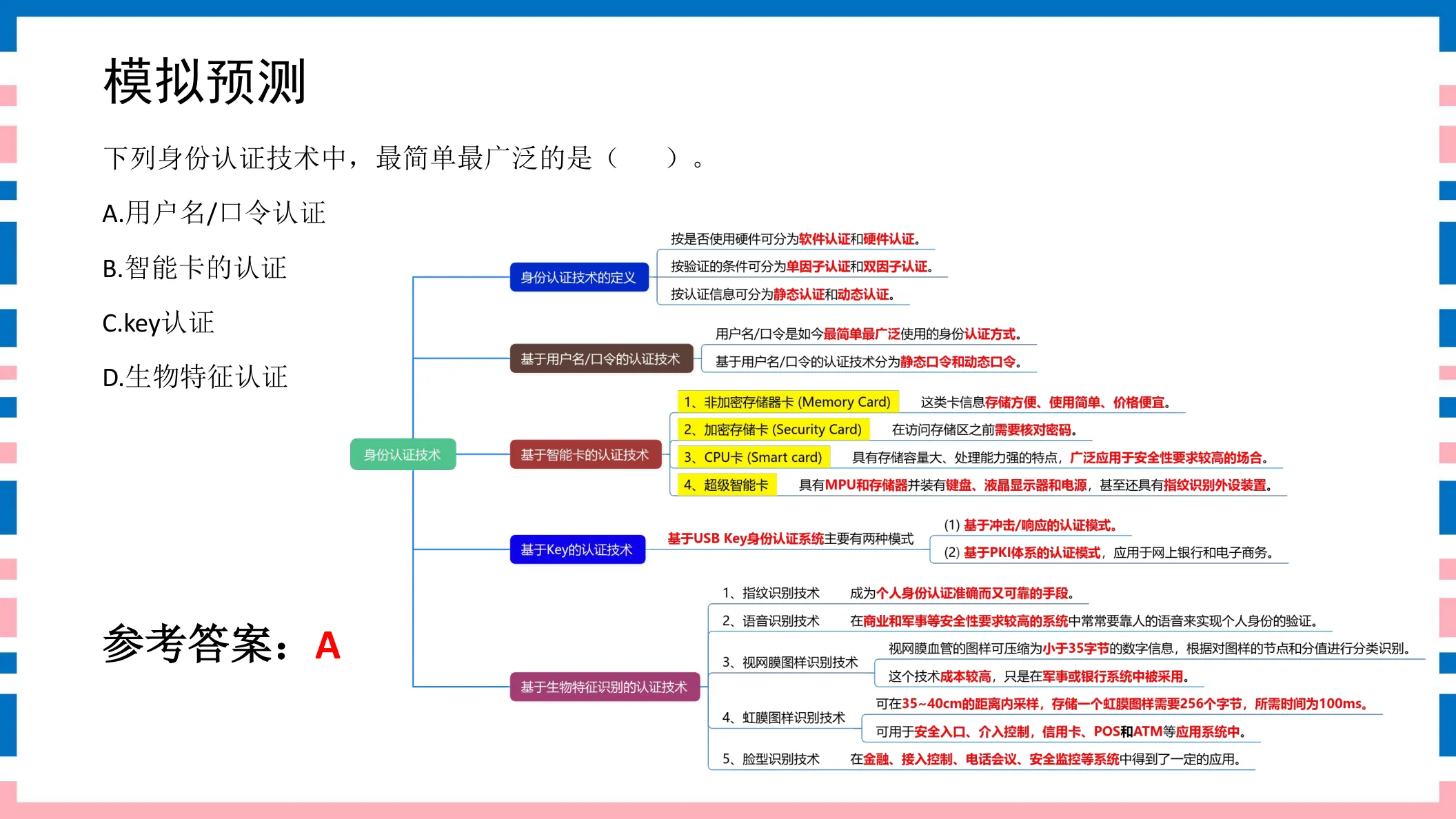Select the red node 基于智能卡的认证技术

585,454
